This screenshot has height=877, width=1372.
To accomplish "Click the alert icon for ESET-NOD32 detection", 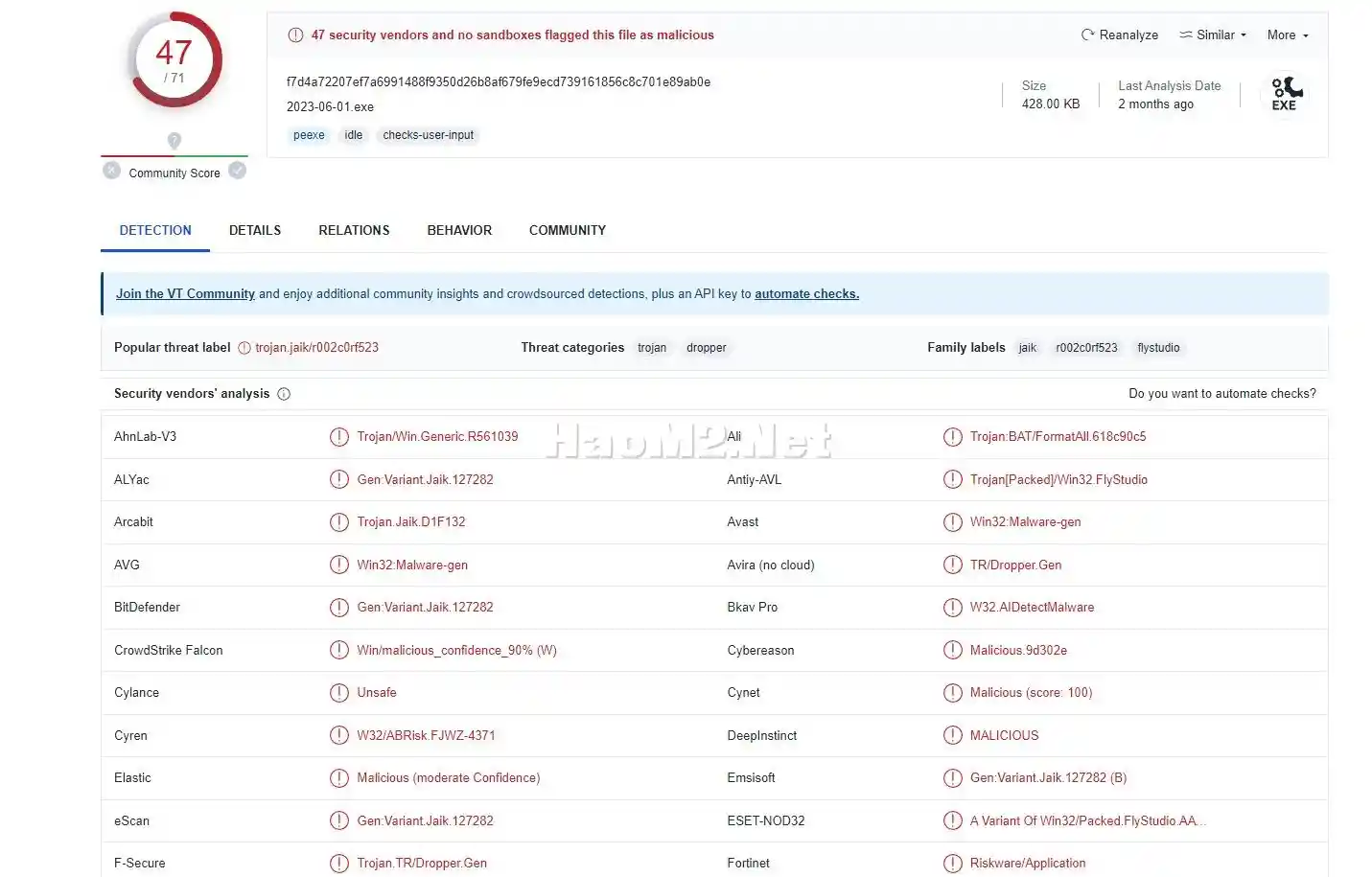I will click(x=952, y=820).
